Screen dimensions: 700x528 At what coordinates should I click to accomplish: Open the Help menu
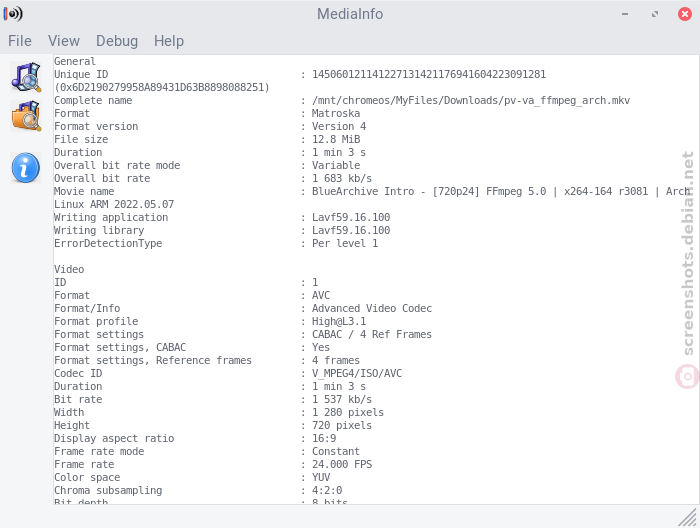tap(169, 41)
